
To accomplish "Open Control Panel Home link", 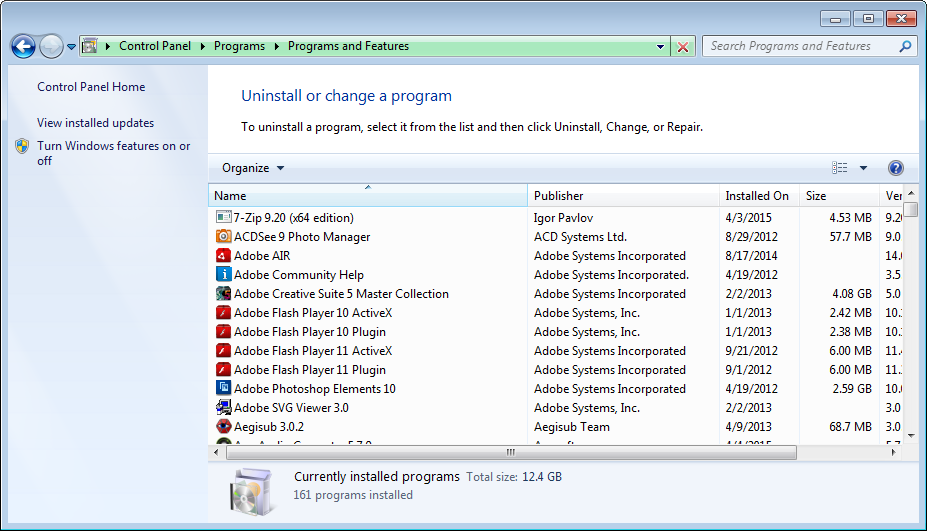I will point(91,87).
